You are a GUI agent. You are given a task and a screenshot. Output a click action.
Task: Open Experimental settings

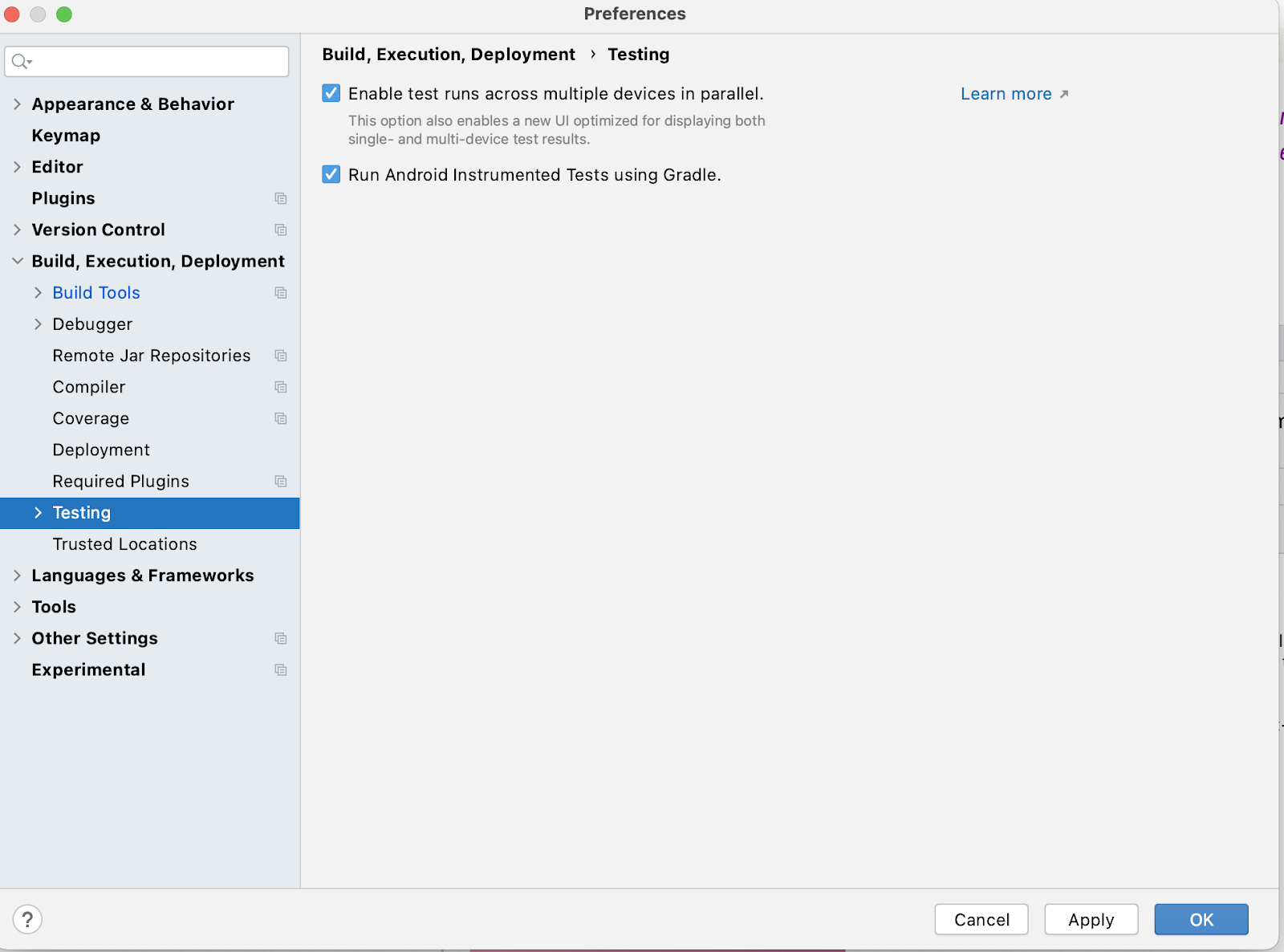point(88,669)
